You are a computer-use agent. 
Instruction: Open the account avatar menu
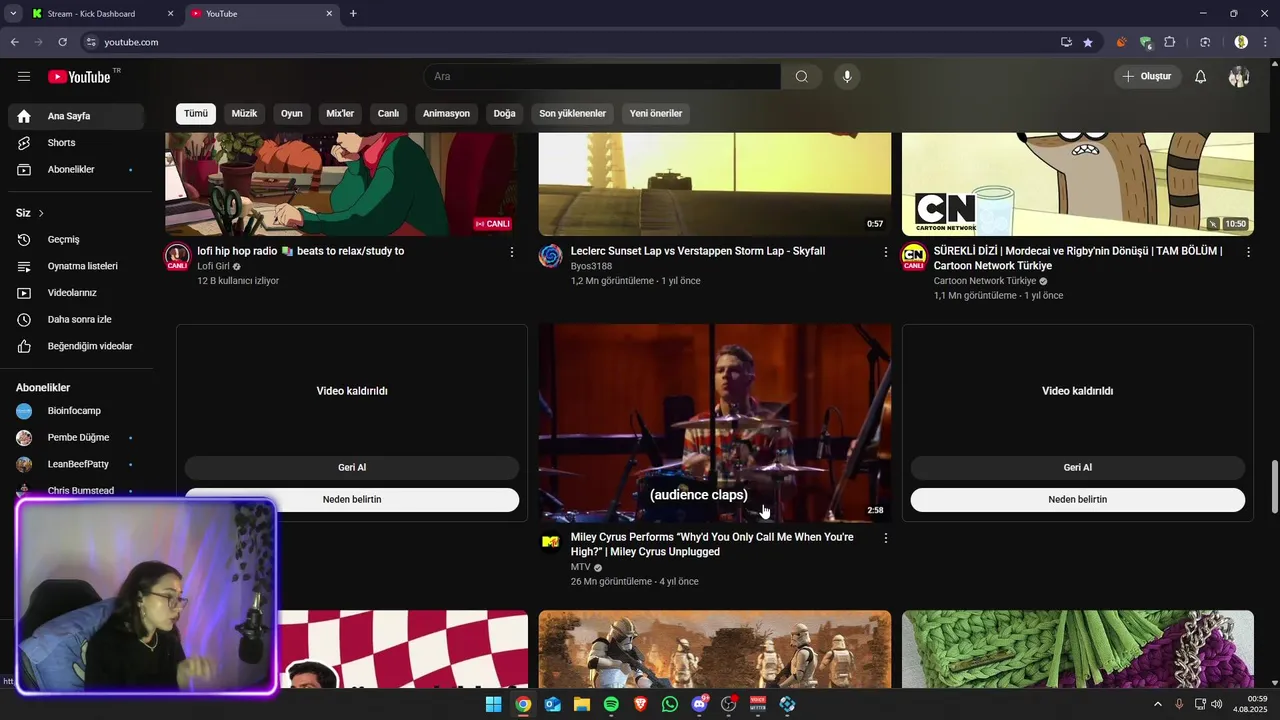pyautogui.click(x=1239, y=77)
